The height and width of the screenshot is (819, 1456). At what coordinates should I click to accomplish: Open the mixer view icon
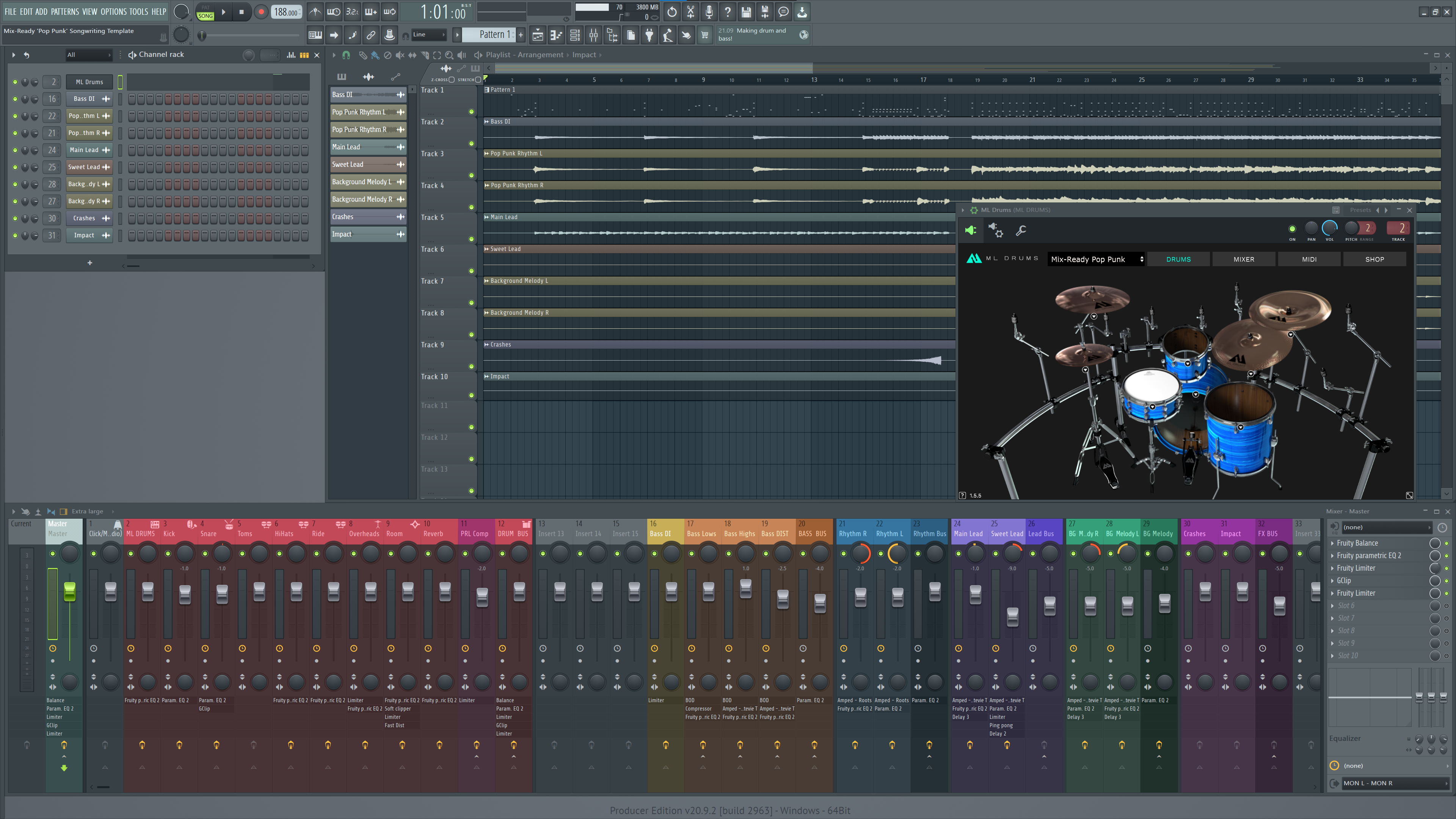click(x=593, y=35)
